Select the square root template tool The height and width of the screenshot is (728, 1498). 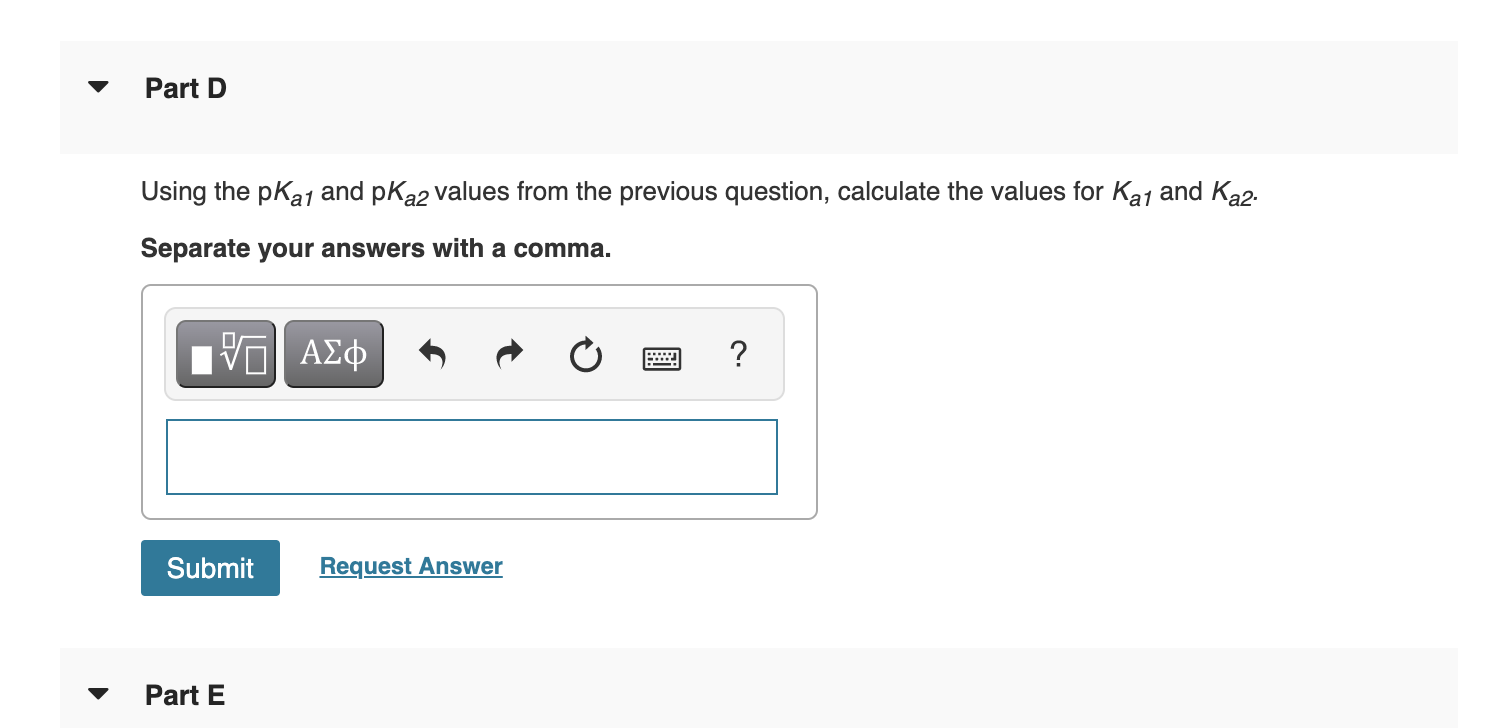224,353
